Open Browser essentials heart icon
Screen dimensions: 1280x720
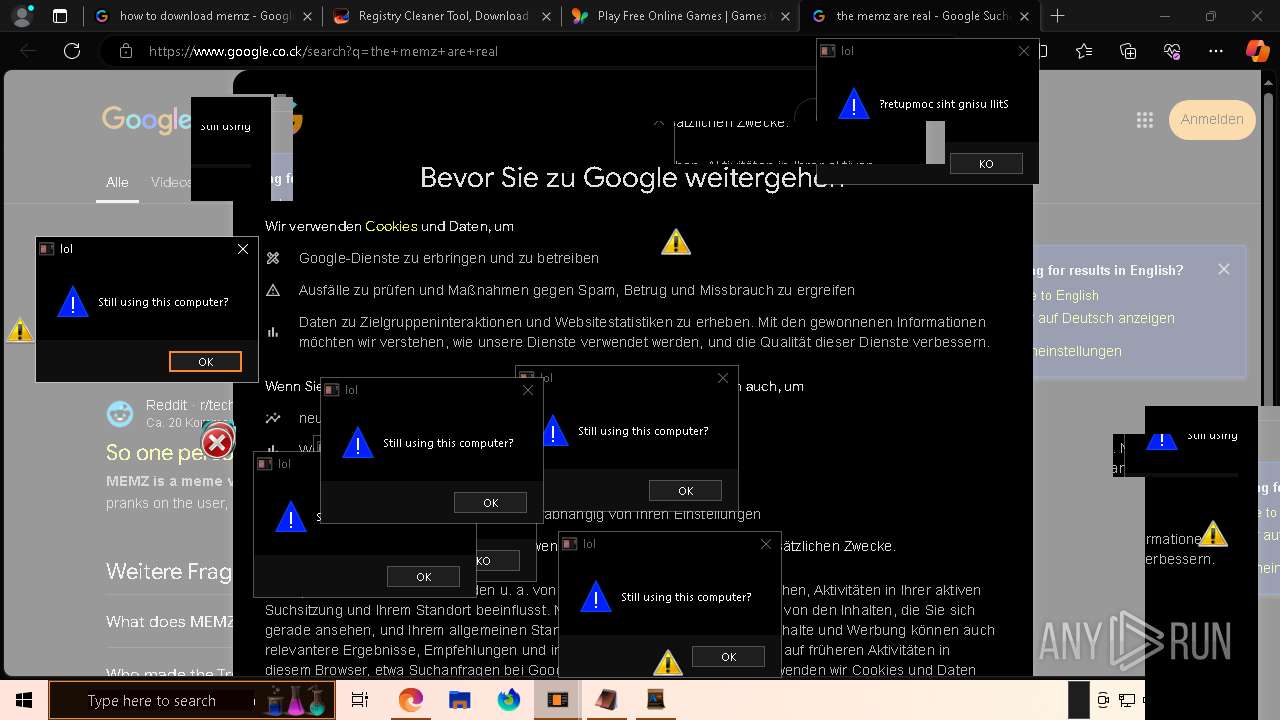1172,51
